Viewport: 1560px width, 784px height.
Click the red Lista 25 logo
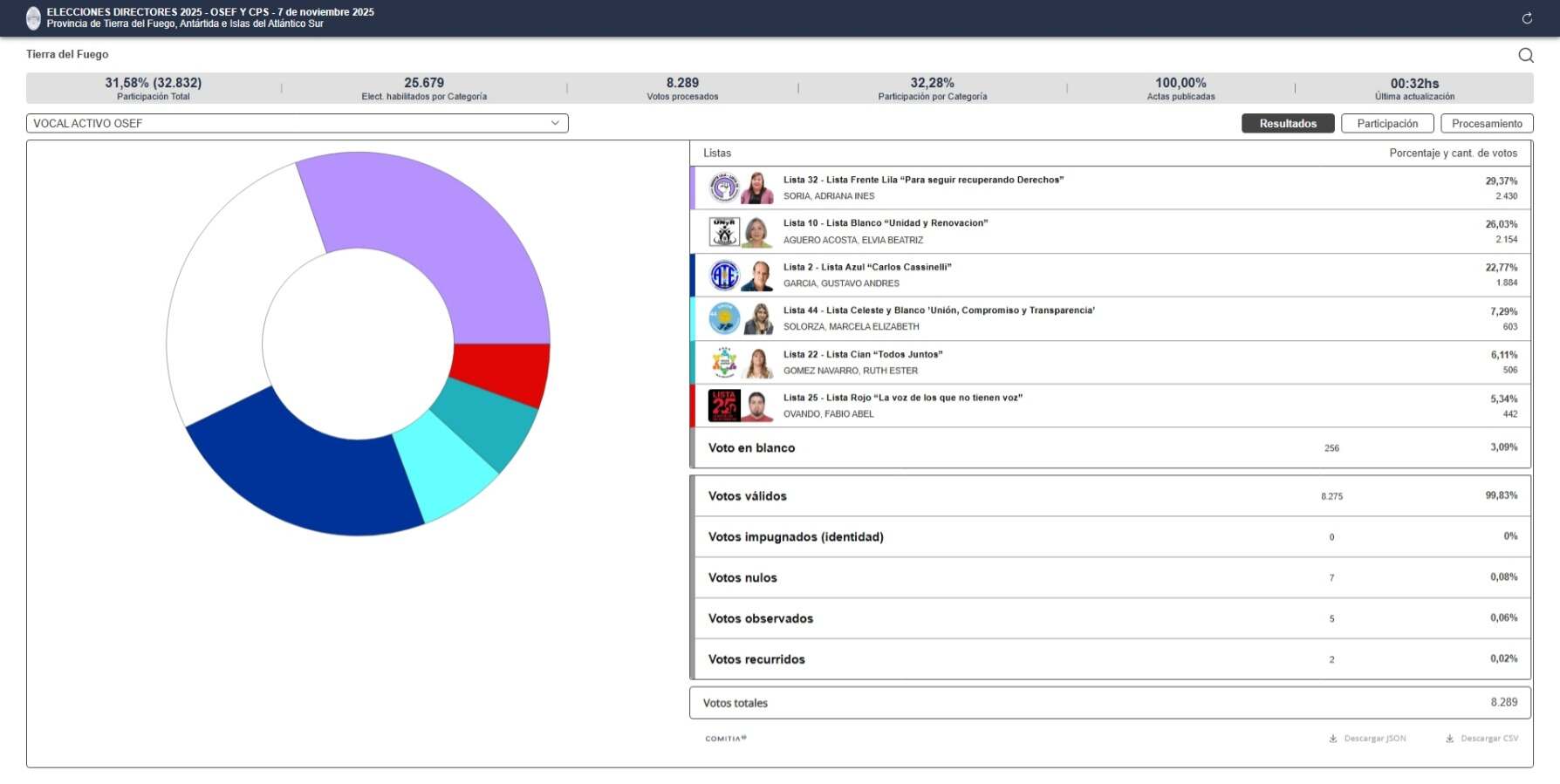[x=723, y=406]
